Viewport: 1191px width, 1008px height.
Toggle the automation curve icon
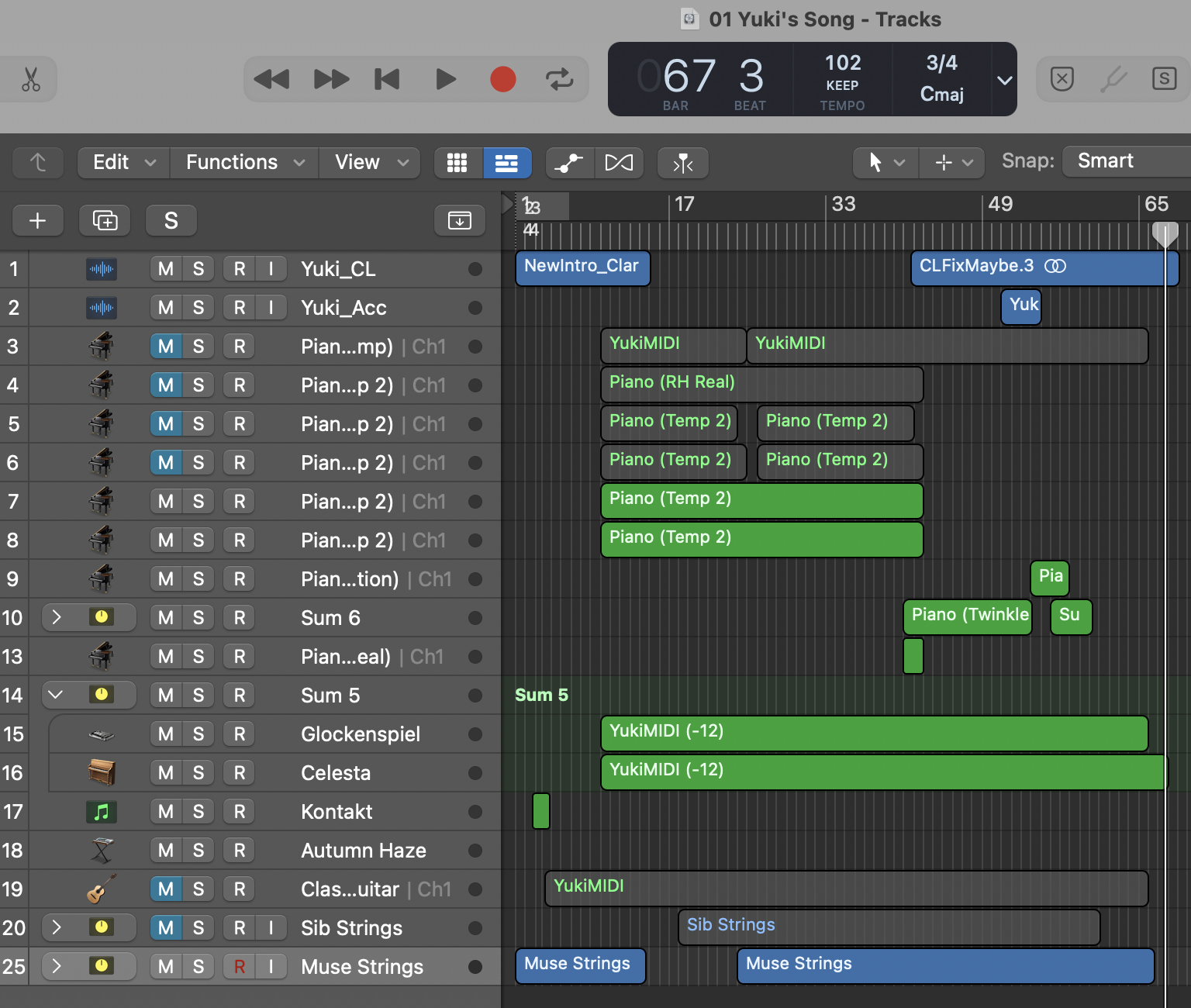[x=570, y=162]
